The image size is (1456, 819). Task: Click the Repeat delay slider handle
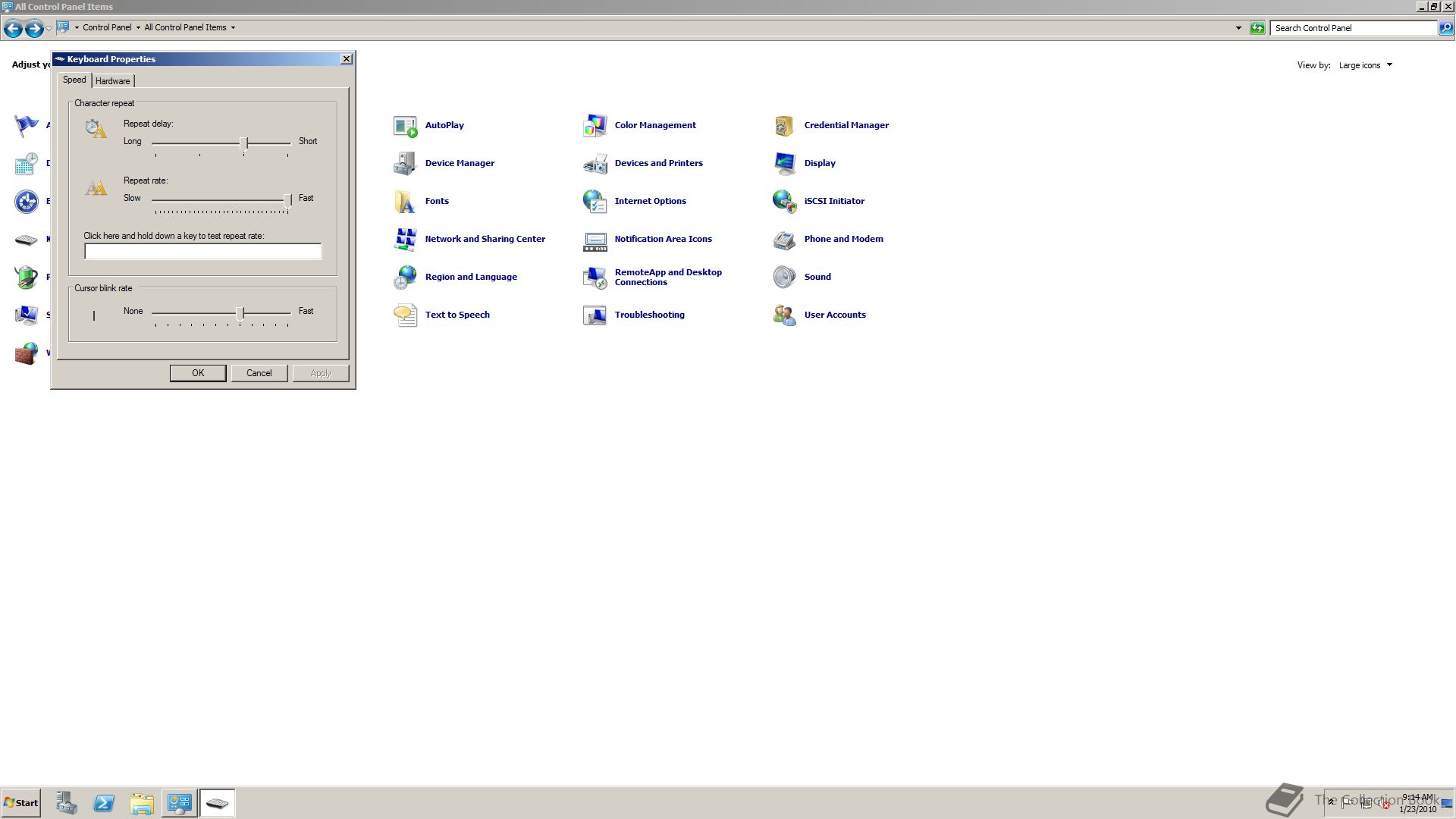click(244, 143)
